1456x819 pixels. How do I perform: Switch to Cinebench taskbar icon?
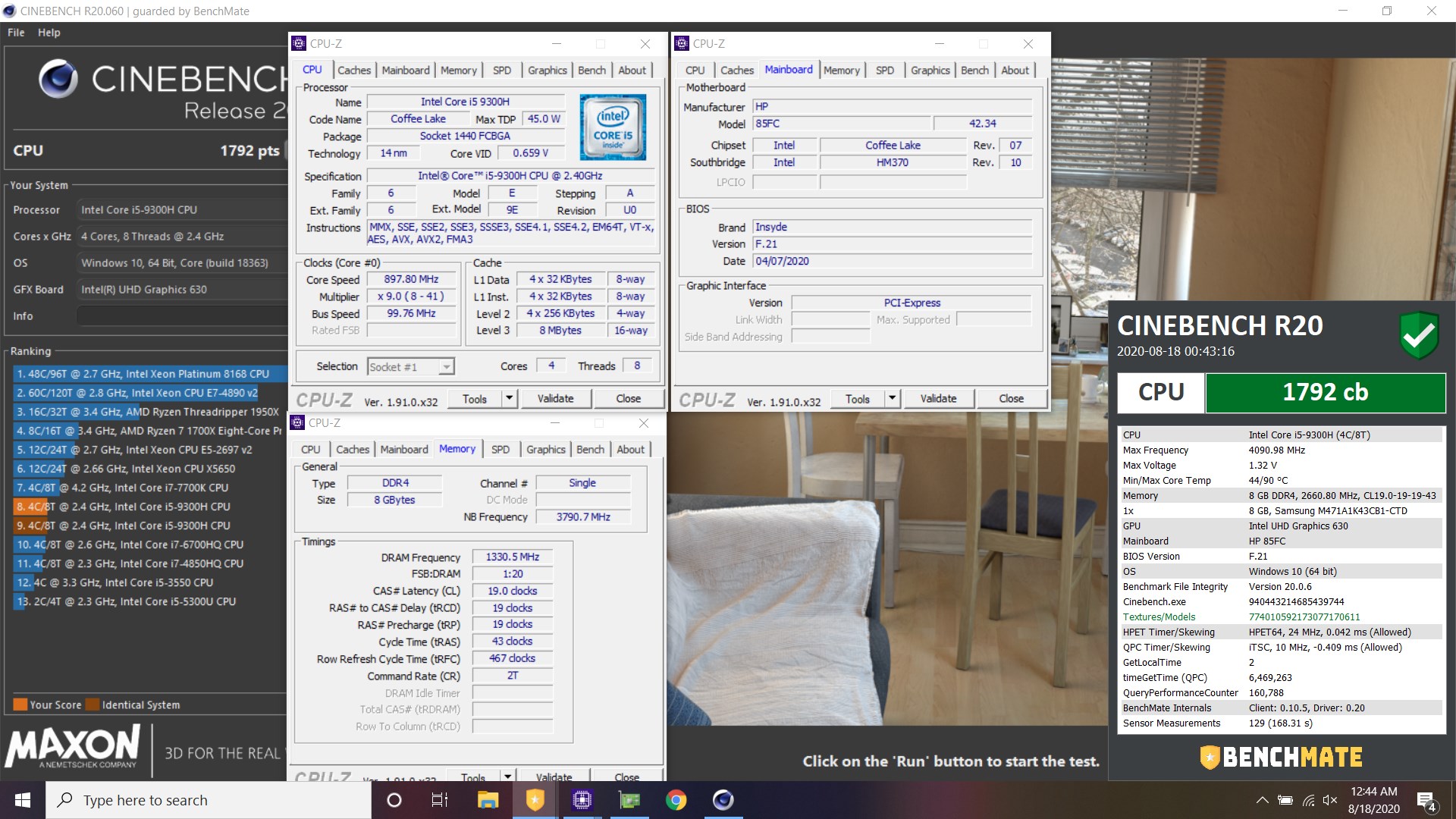click(723, 800)
